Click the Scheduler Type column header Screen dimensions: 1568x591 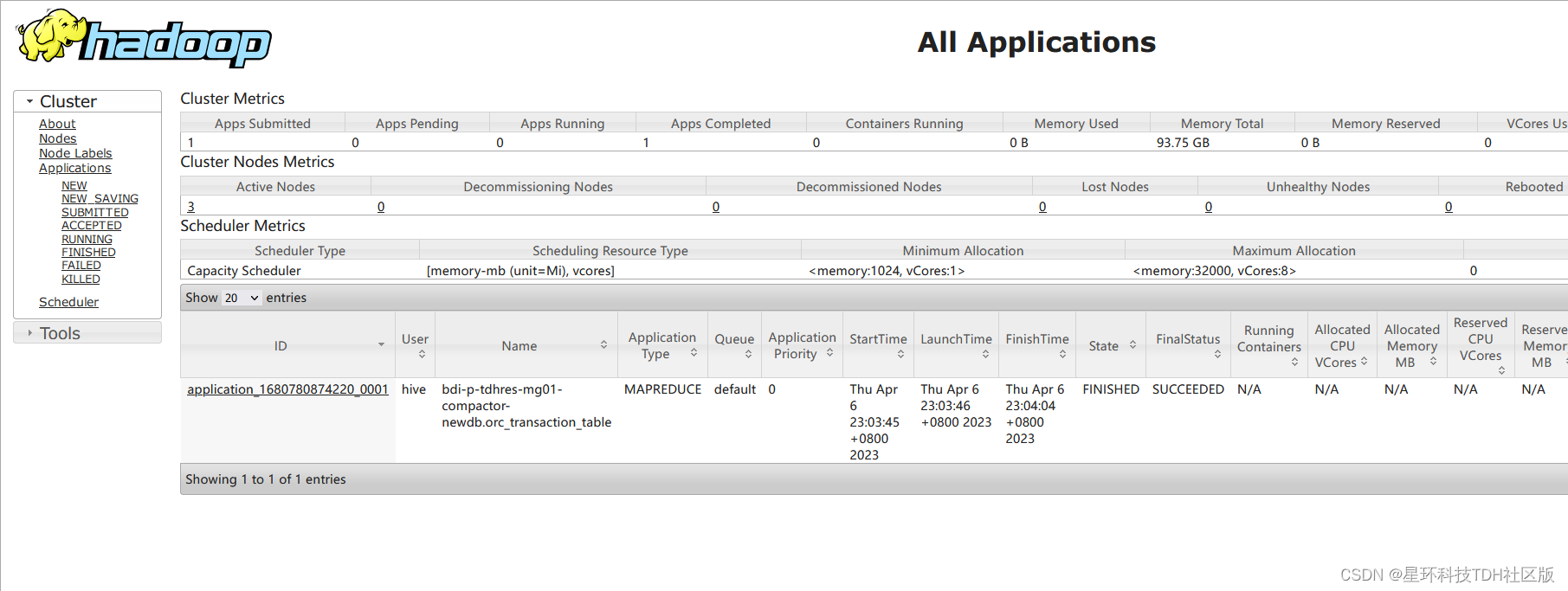tap(300, 251)
